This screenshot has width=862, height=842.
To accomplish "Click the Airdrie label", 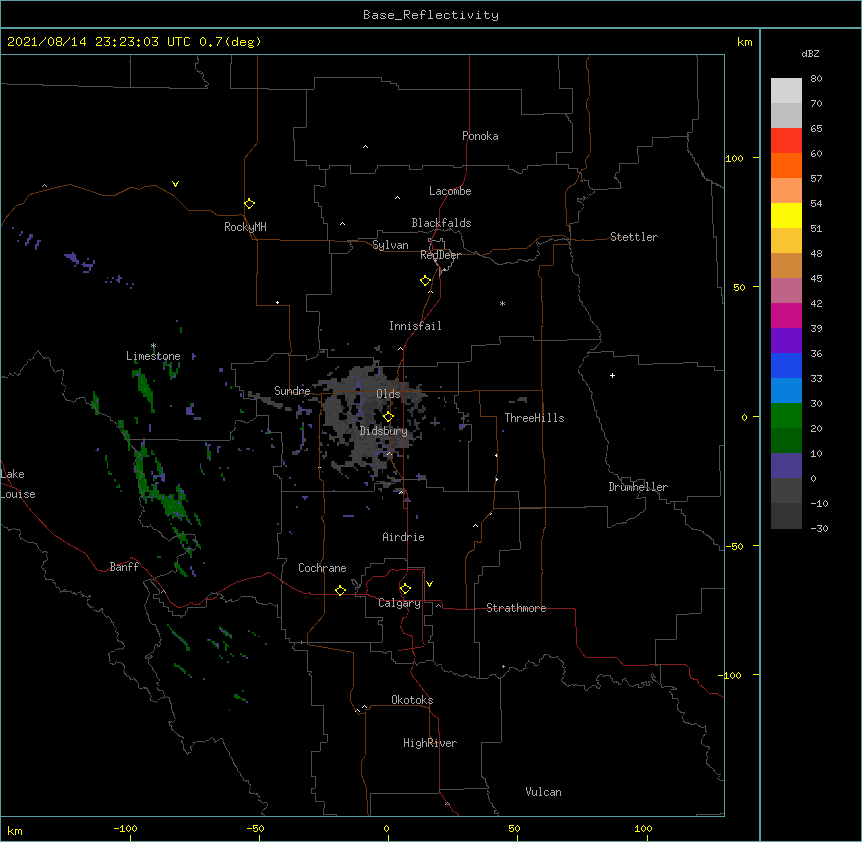I will [404, 537].
